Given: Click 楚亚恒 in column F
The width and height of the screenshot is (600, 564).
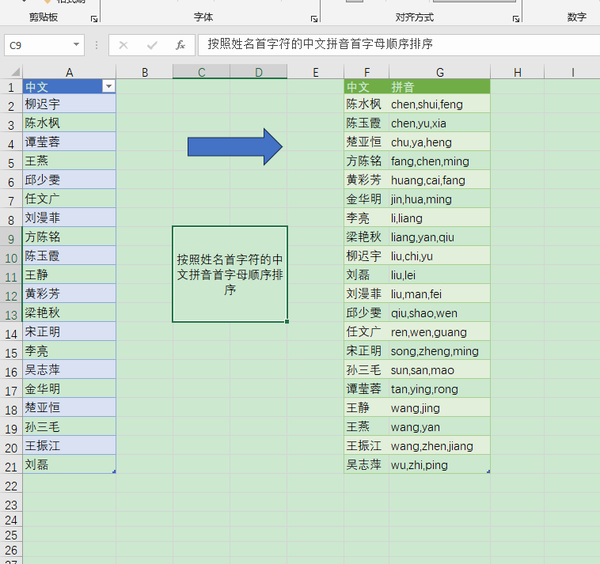Looking at the screenshot, I should pos(367,142).
